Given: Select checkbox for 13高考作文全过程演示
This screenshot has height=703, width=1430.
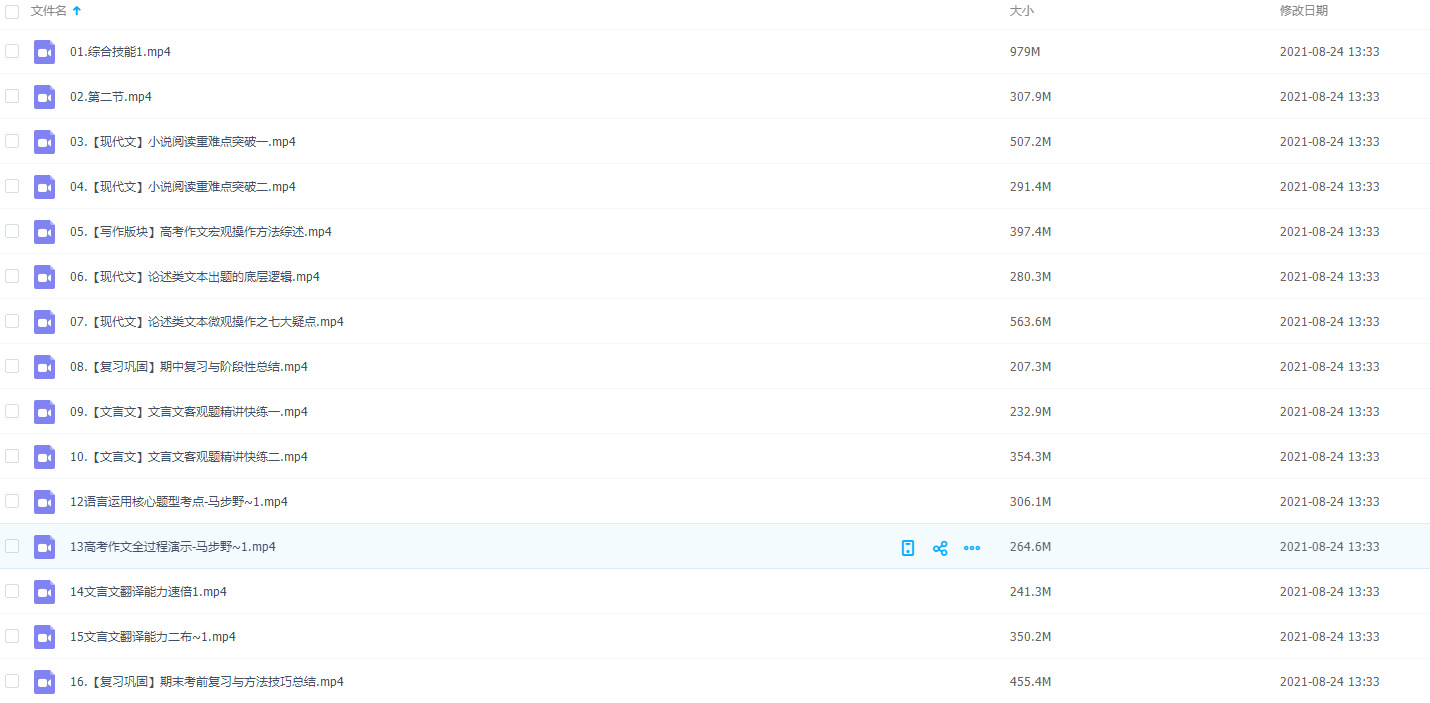Looking at the screenshot, I should 12,546.
